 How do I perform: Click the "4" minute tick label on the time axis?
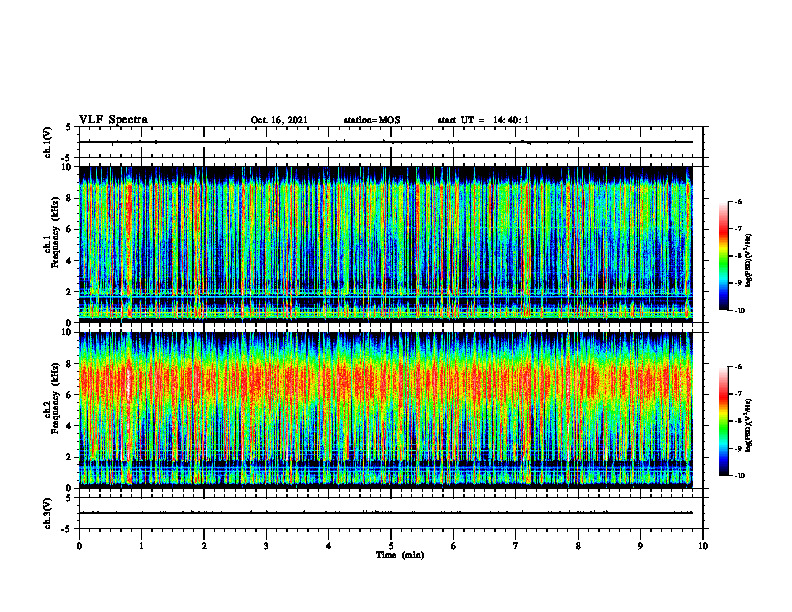point(329,546)
